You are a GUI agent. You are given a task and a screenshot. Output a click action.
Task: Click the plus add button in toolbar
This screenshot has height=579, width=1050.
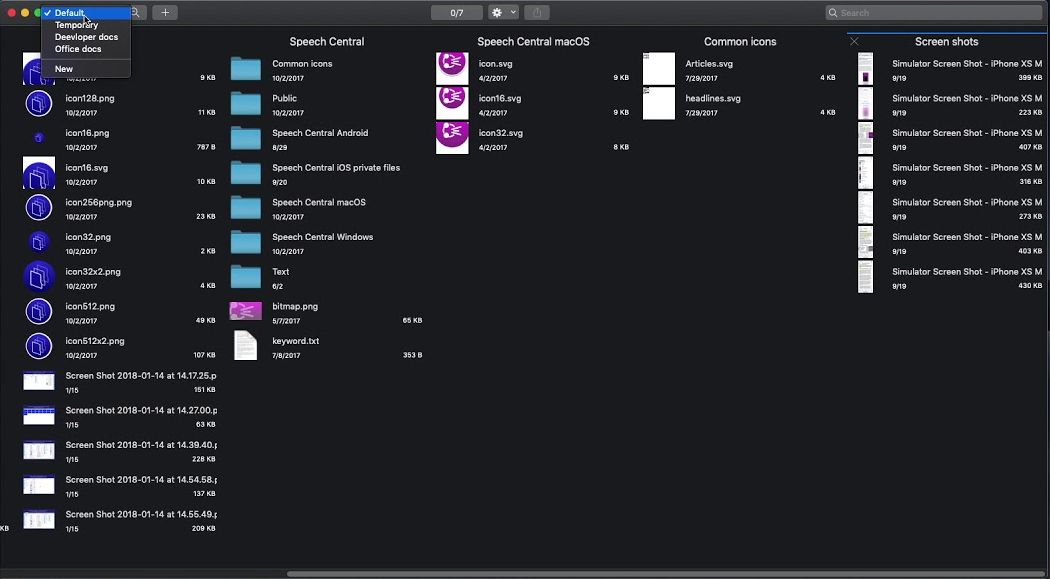(165, 13)
